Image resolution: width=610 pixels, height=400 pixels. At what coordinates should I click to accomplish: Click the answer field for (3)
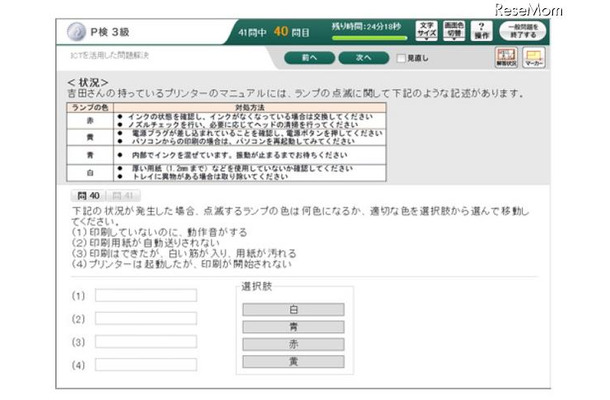(146, 342)
